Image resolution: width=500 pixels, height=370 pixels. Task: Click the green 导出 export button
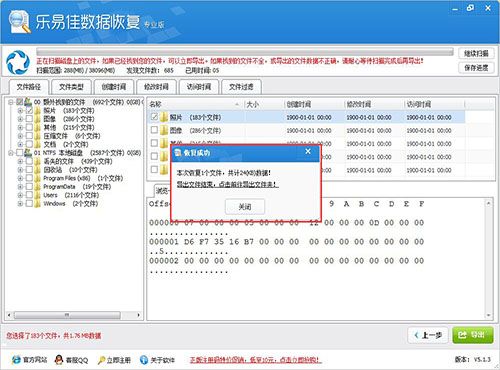click(473, 335)
